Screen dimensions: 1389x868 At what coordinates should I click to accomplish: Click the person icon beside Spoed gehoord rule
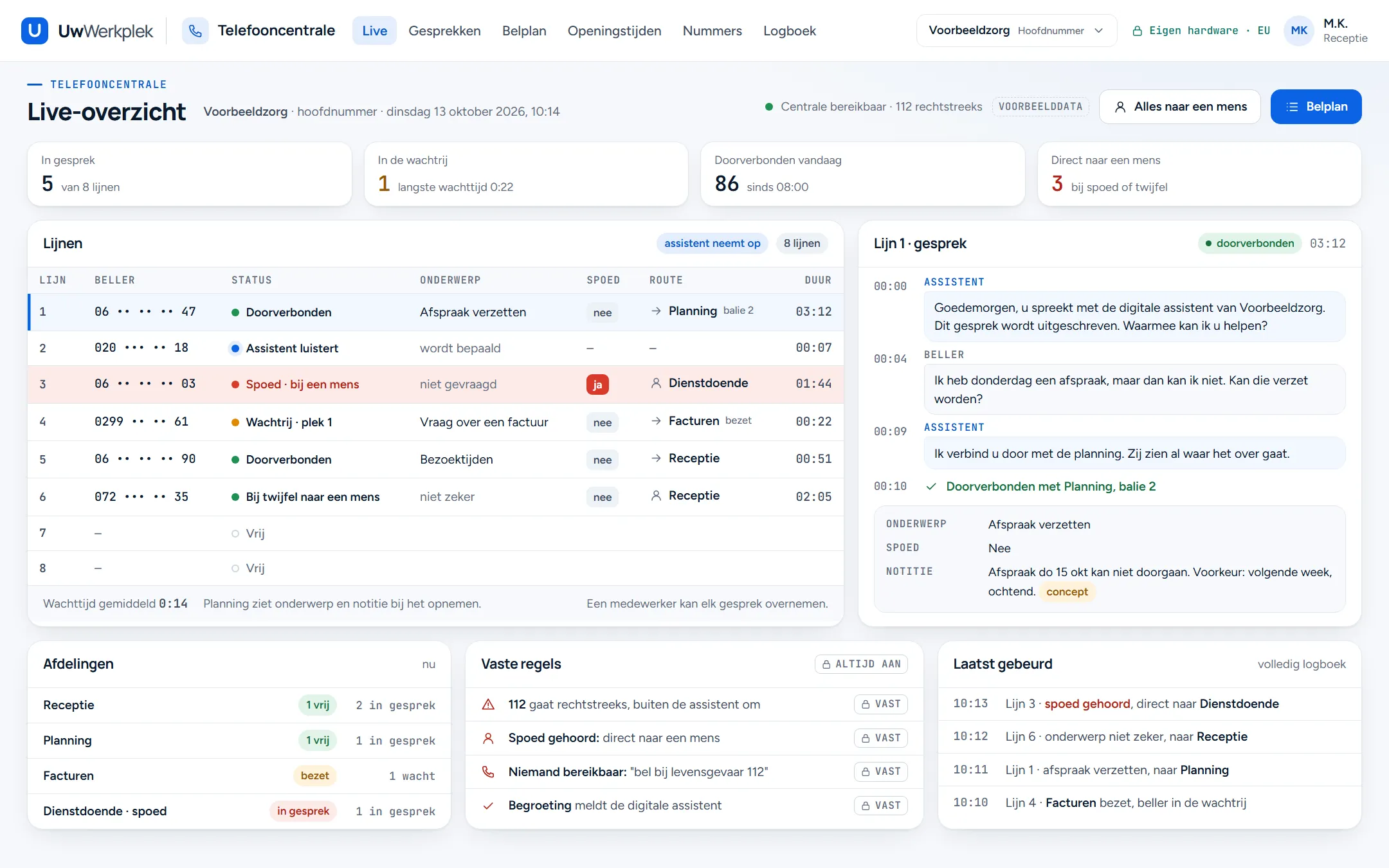point(488,738)
